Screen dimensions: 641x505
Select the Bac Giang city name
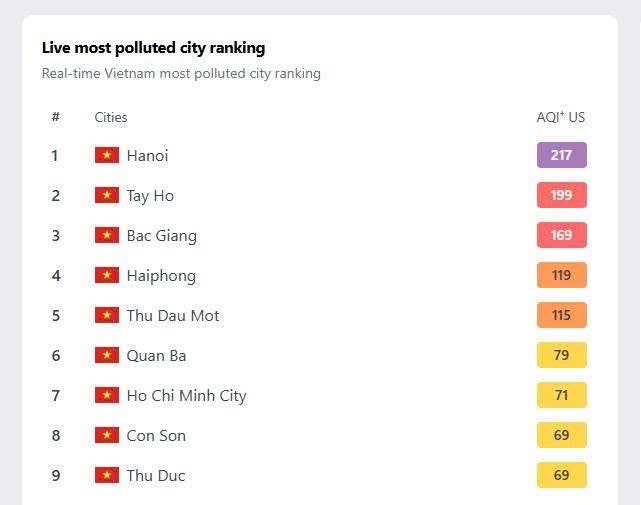coord(161,235)
